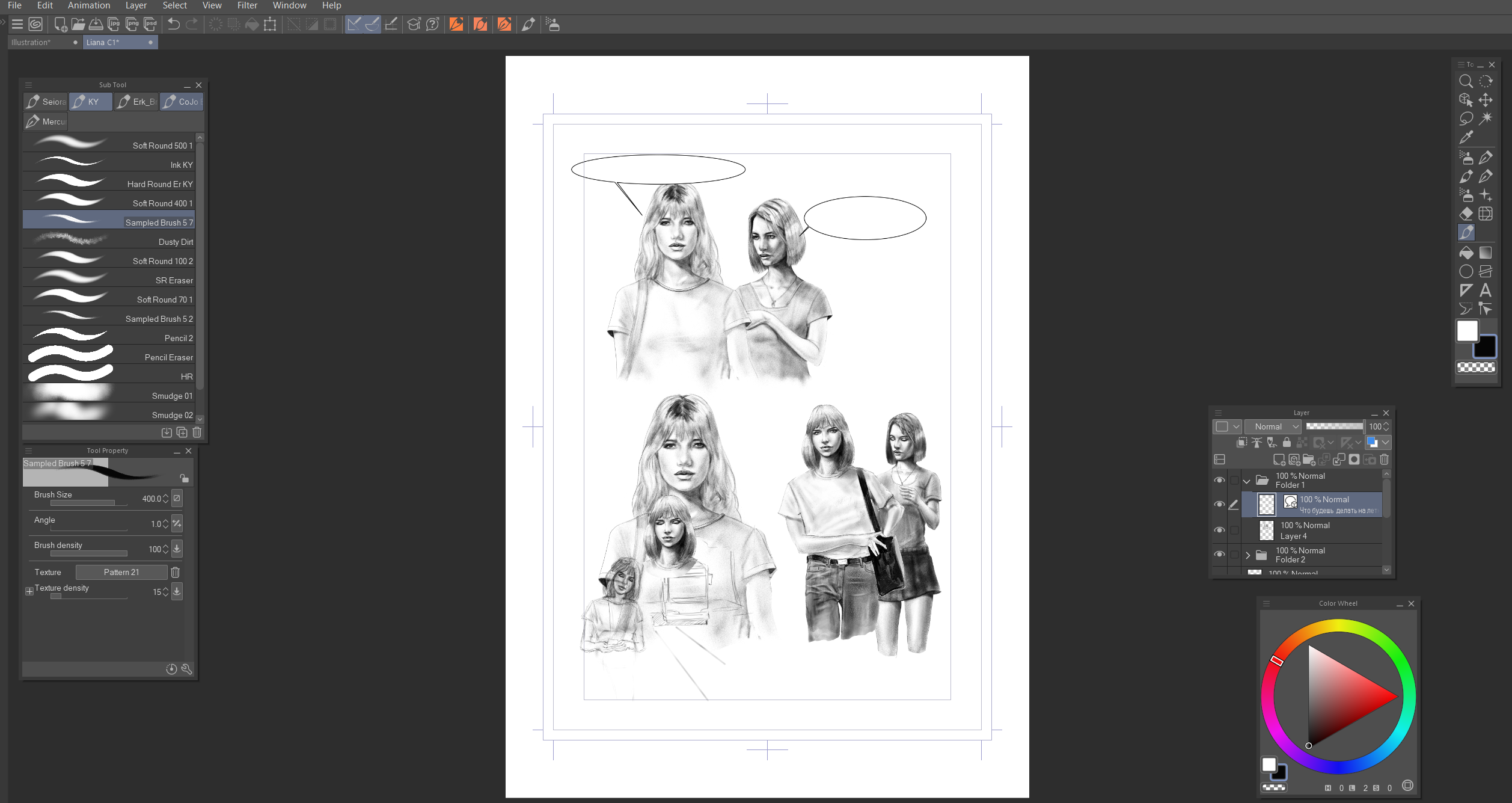The width and height of the screenshot is (1512, 803).
Task: Click the Pattern 21 texture button
Action: [x=121, y=572]
